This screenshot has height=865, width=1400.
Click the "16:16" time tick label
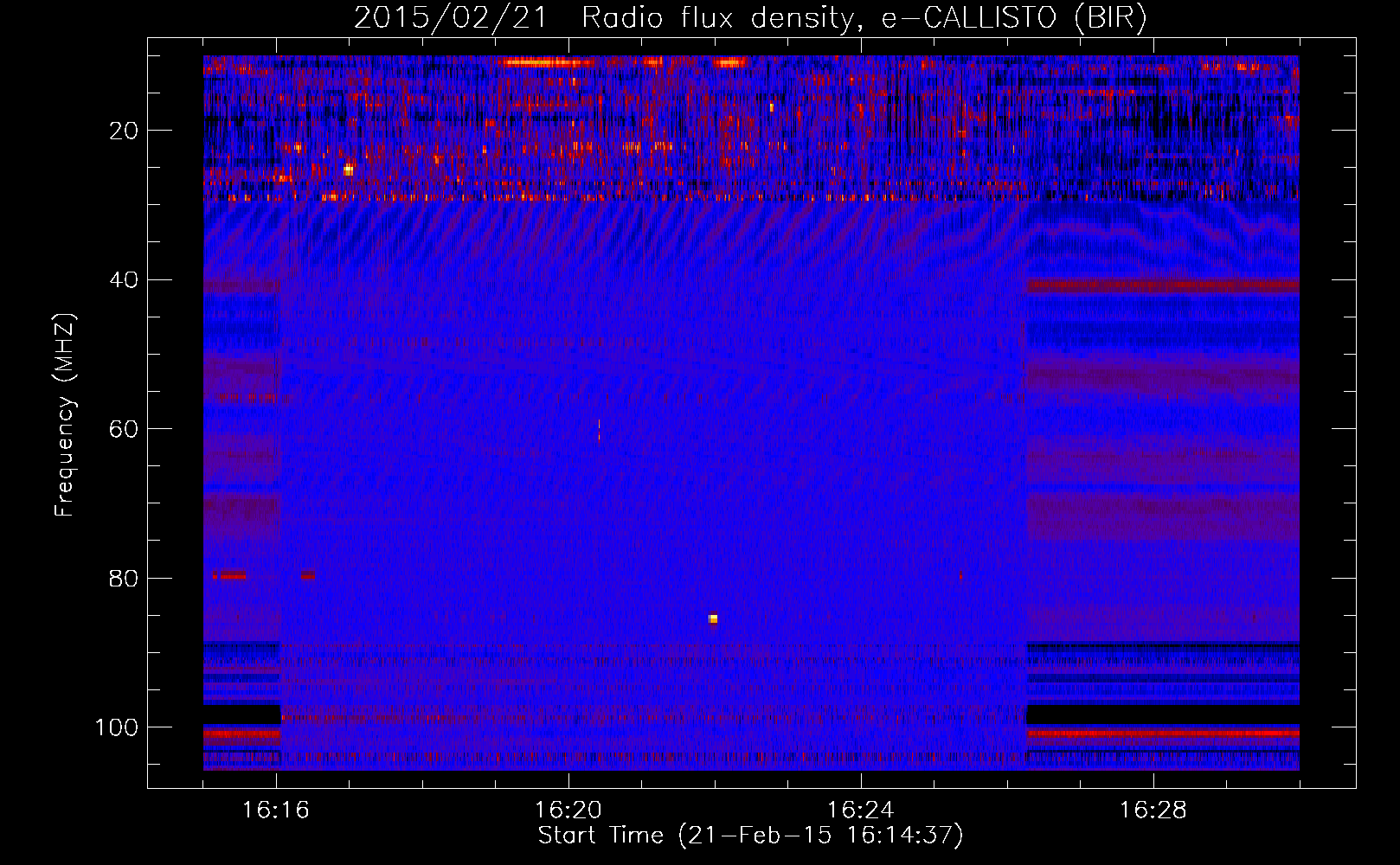tap(276, 811)
